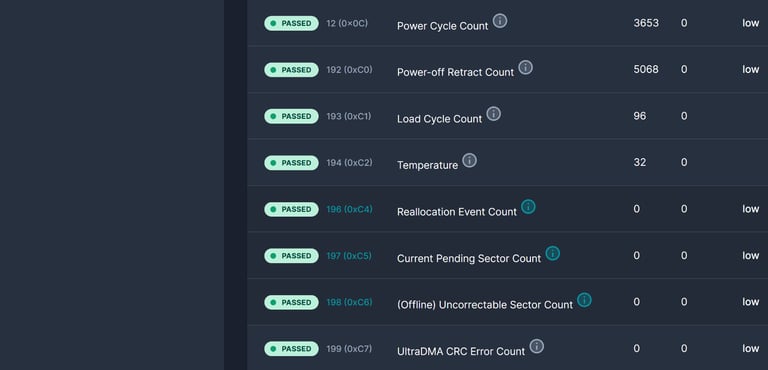Click teal info icon for Reallocation Event Count
The height and width of the screenshot is (370, 768).
point(528,207)
